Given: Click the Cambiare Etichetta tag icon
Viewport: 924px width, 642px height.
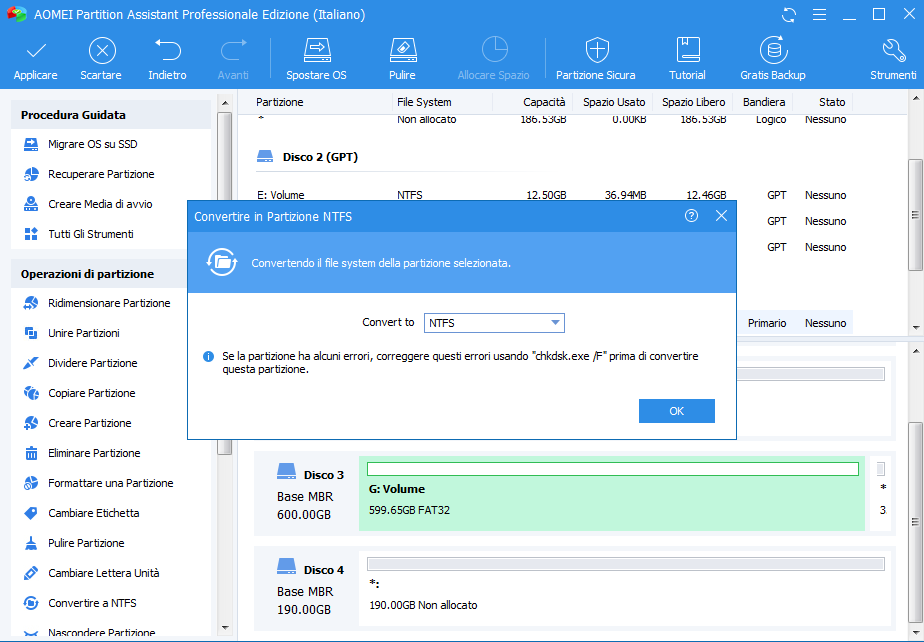Looking at the screenshot, I should pos(31,513).
